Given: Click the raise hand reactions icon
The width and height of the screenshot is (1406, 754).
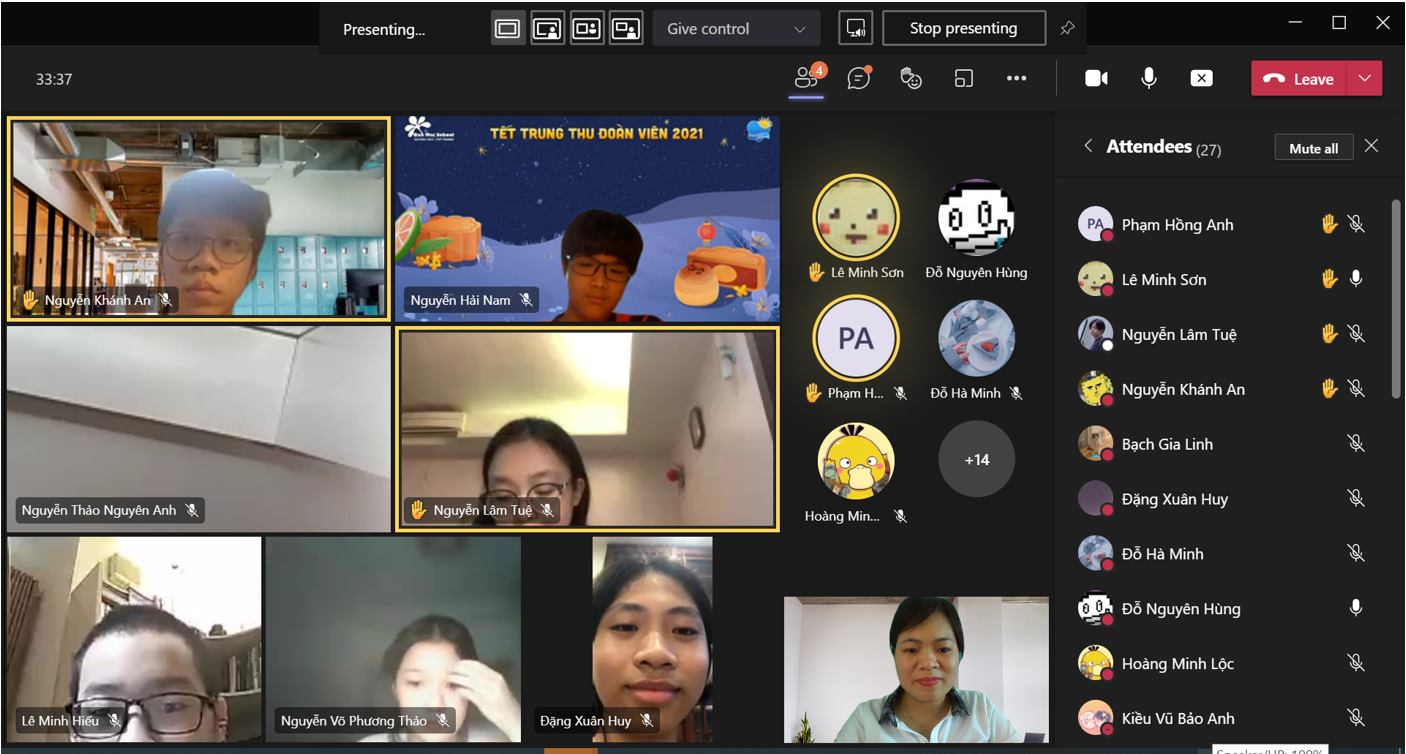Looking at the screenshot, I should pyautogui.click(x=911, y=79).
